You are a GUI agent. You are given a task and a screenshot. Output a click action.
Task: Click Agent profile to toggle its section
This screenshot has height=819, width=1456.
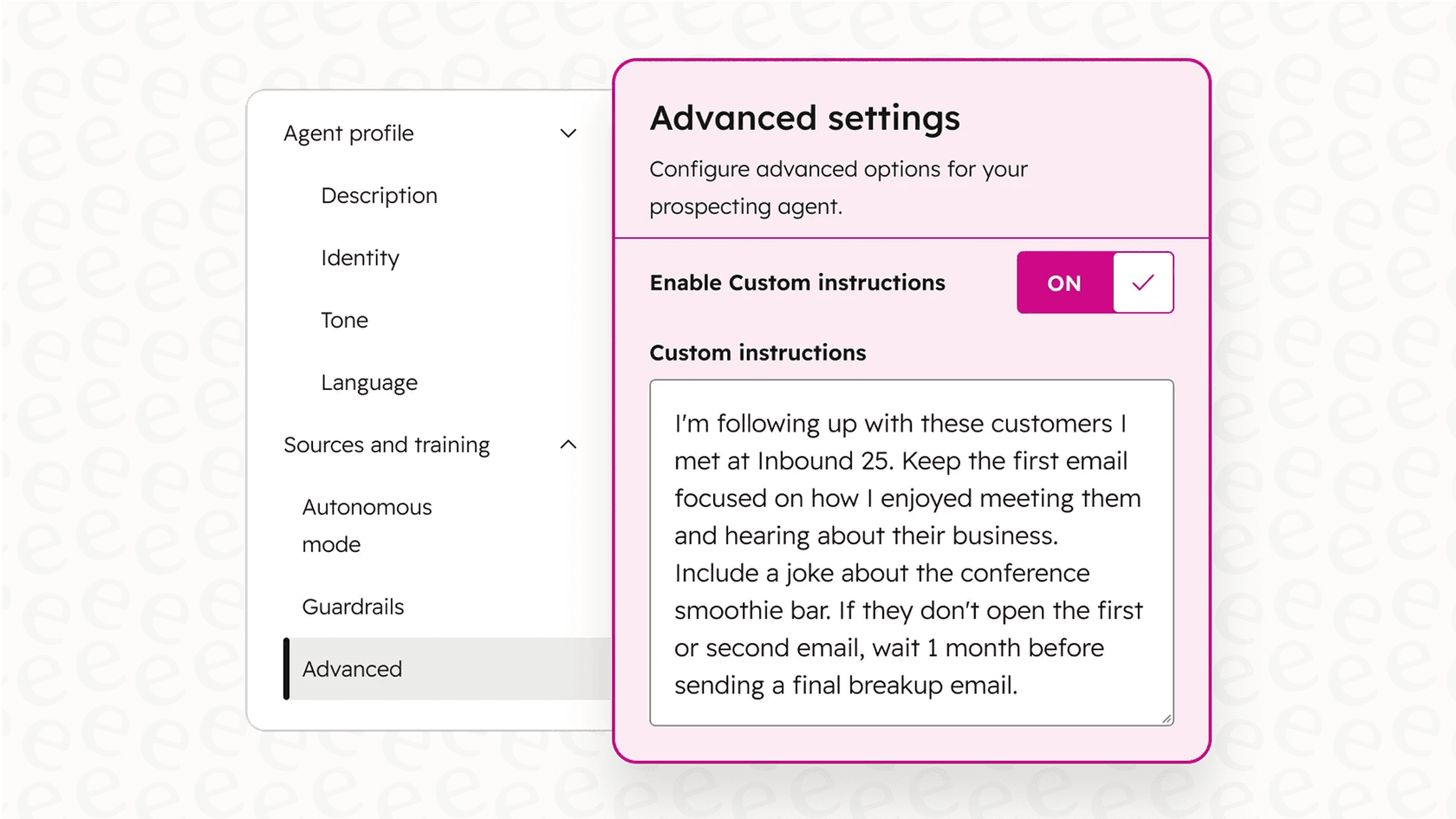coord(348,133)
